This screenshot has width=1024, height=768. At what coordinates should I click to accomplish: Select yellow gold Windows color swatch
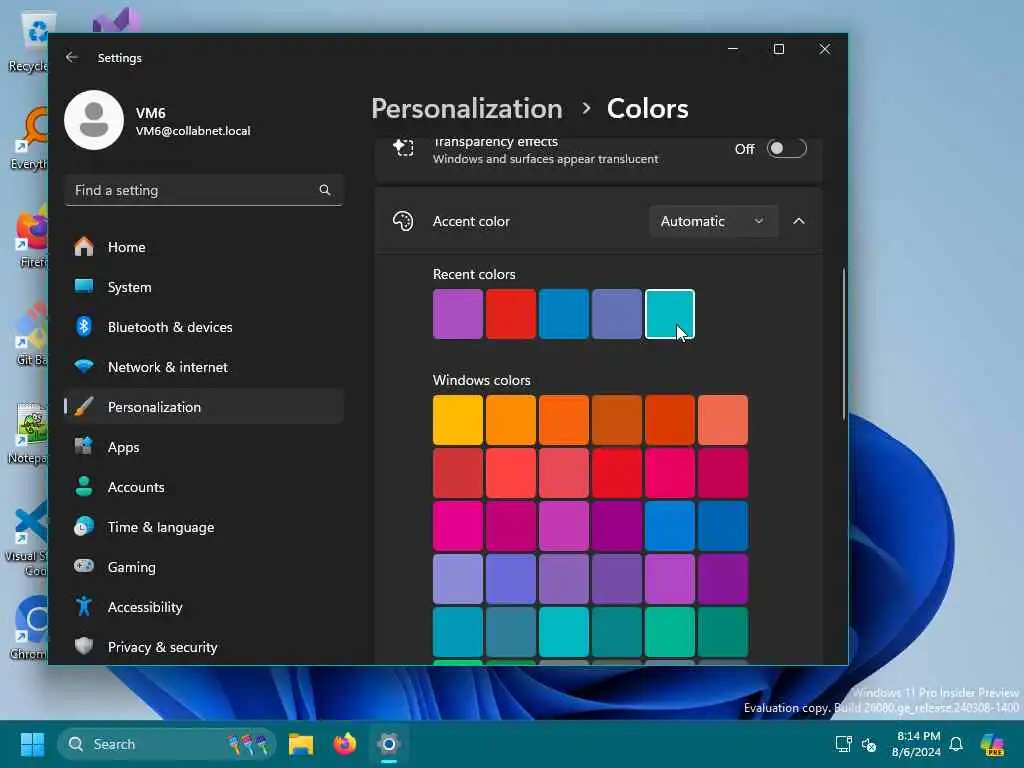[x=458, y=420]
